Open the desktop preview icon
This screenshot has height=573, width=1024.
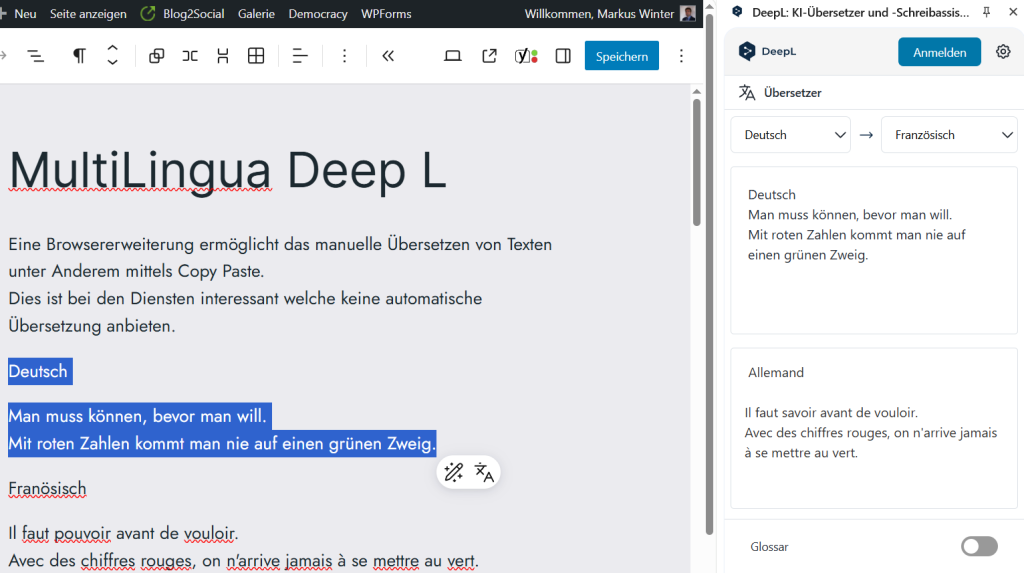point(453,56)
